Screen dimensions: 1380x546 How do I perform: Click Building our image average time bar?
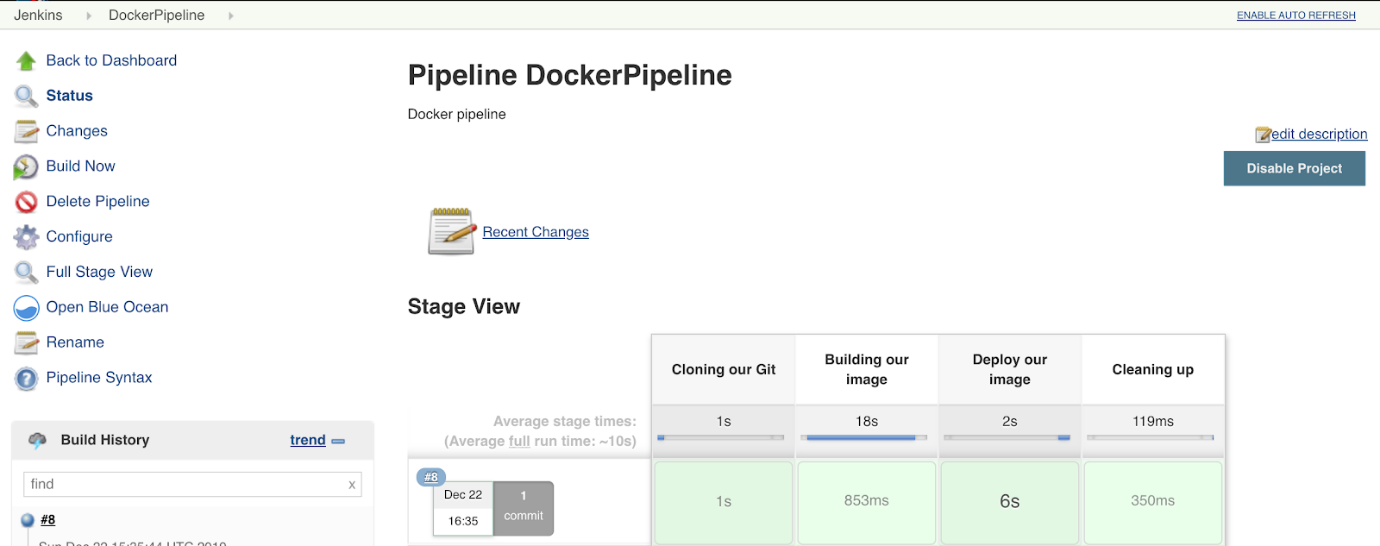coord(864,438)
